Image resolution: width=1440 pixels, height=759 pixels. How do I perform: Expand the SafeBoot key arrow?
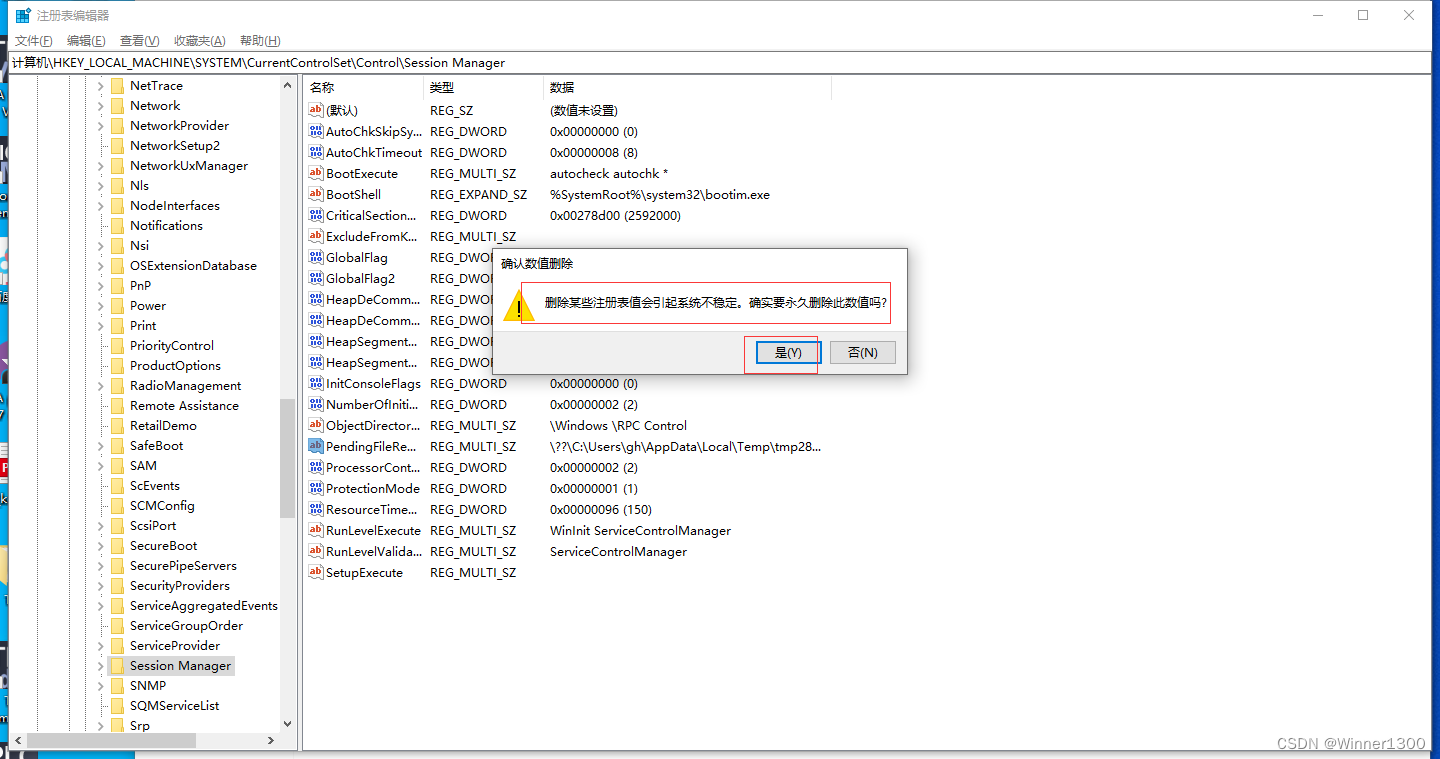(101, 446)
